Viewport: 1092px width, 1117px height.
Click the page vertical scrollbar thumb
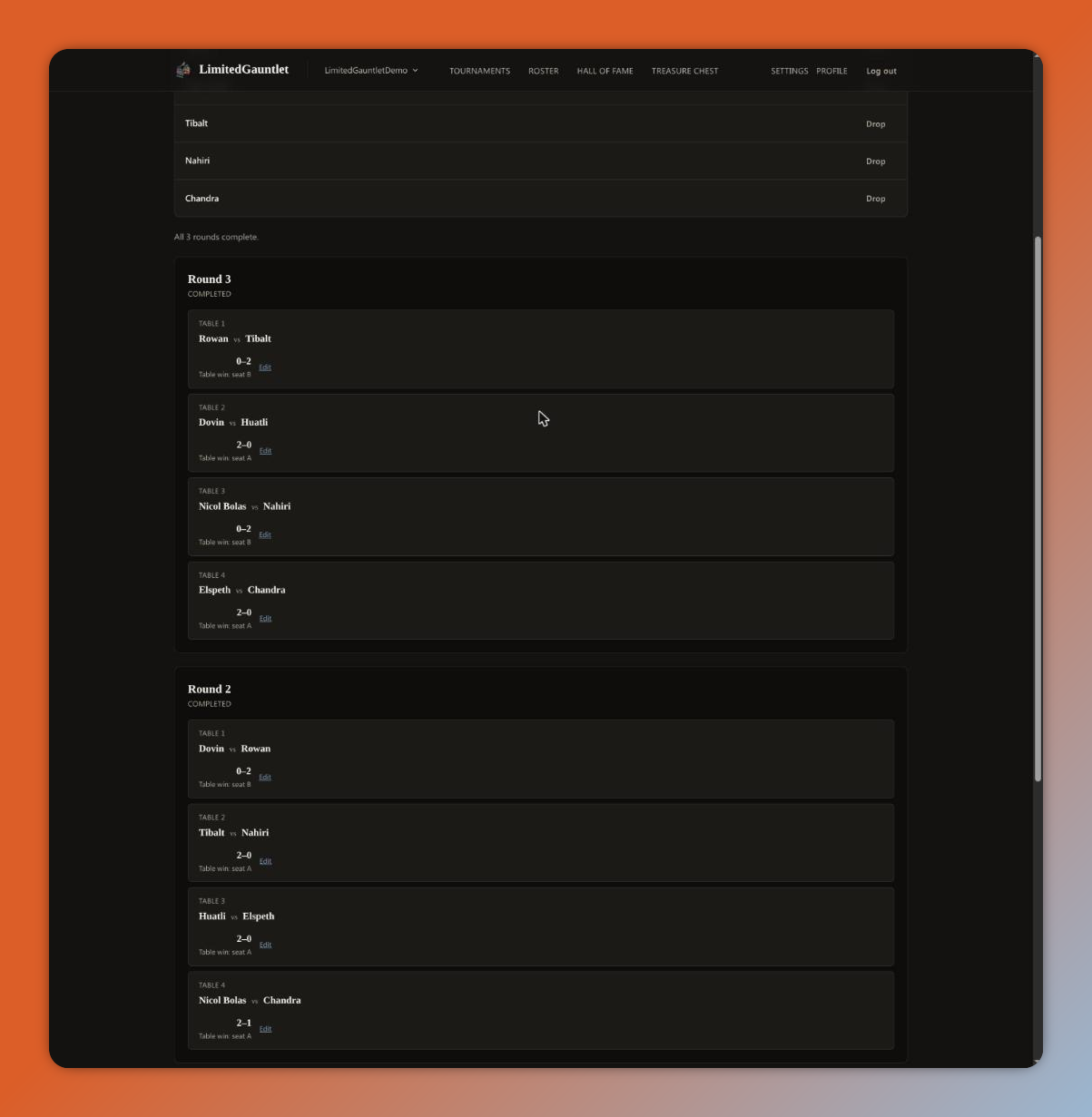[x=1038, y=508]
